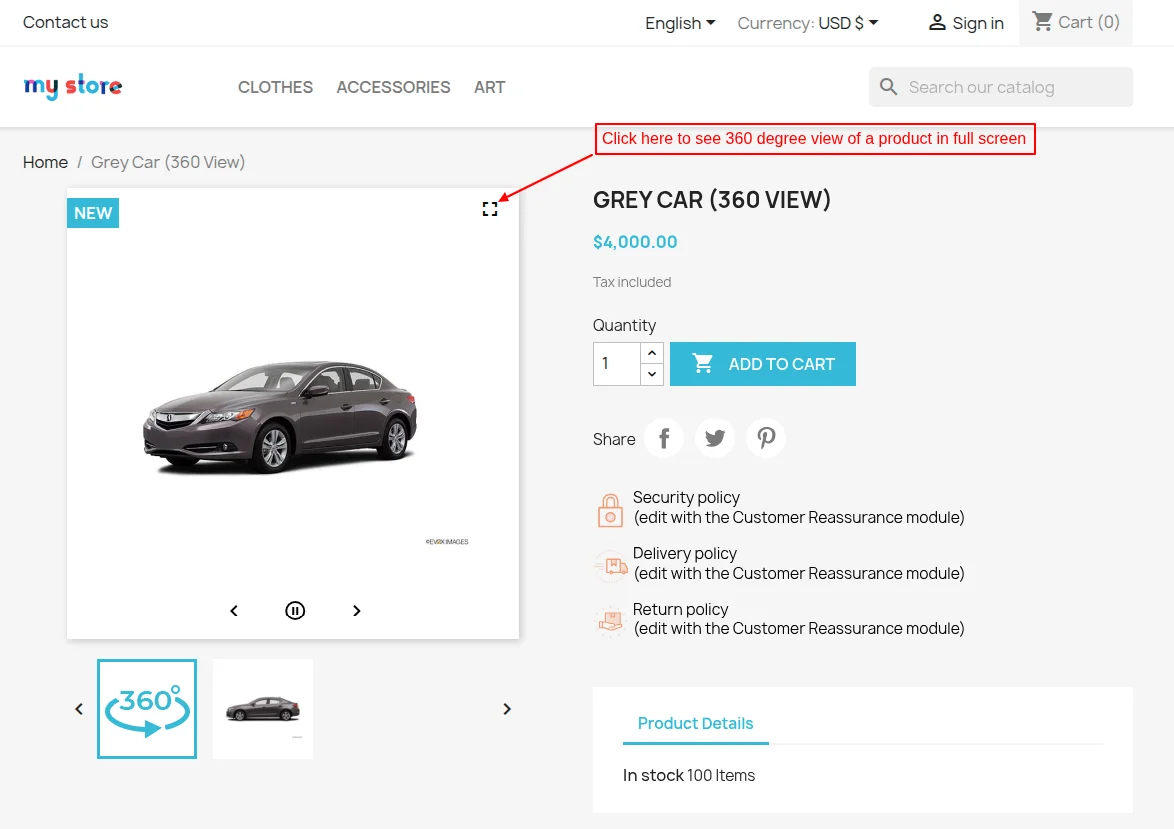Share product on Twitter
1174x829 pixels.
[715, 438]
